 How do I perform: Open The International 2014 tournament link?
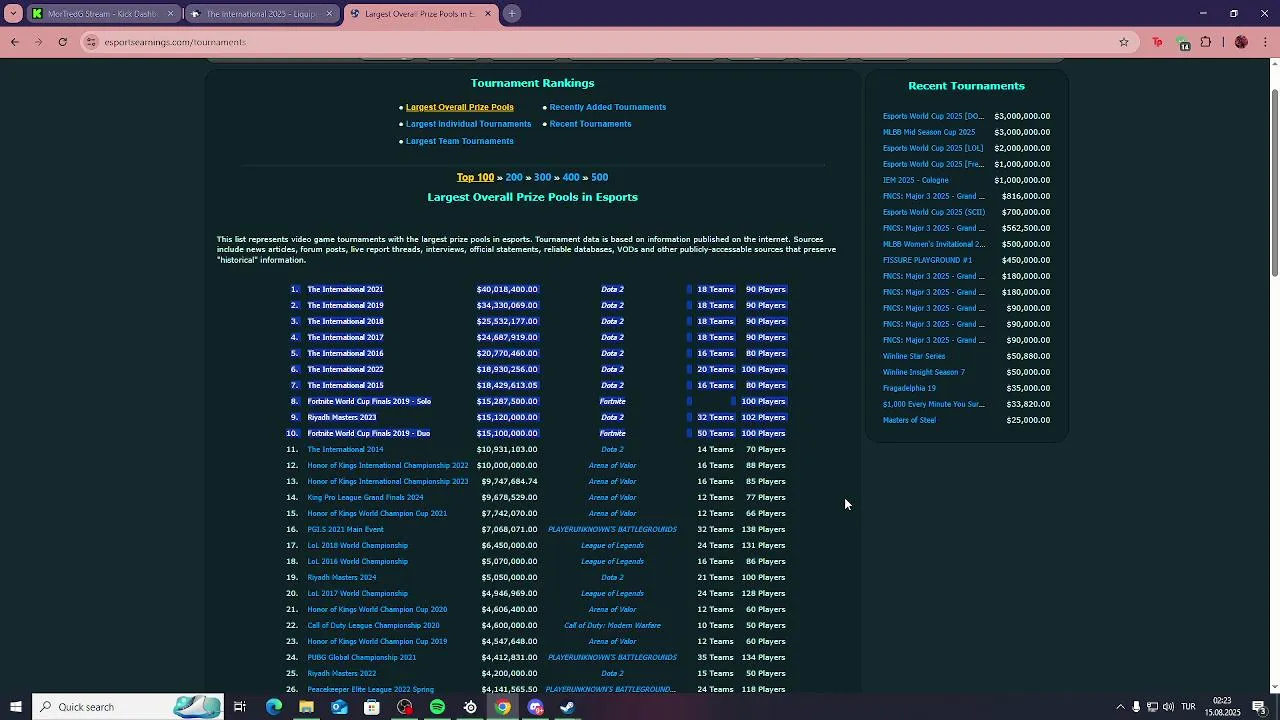pos(345,449)
